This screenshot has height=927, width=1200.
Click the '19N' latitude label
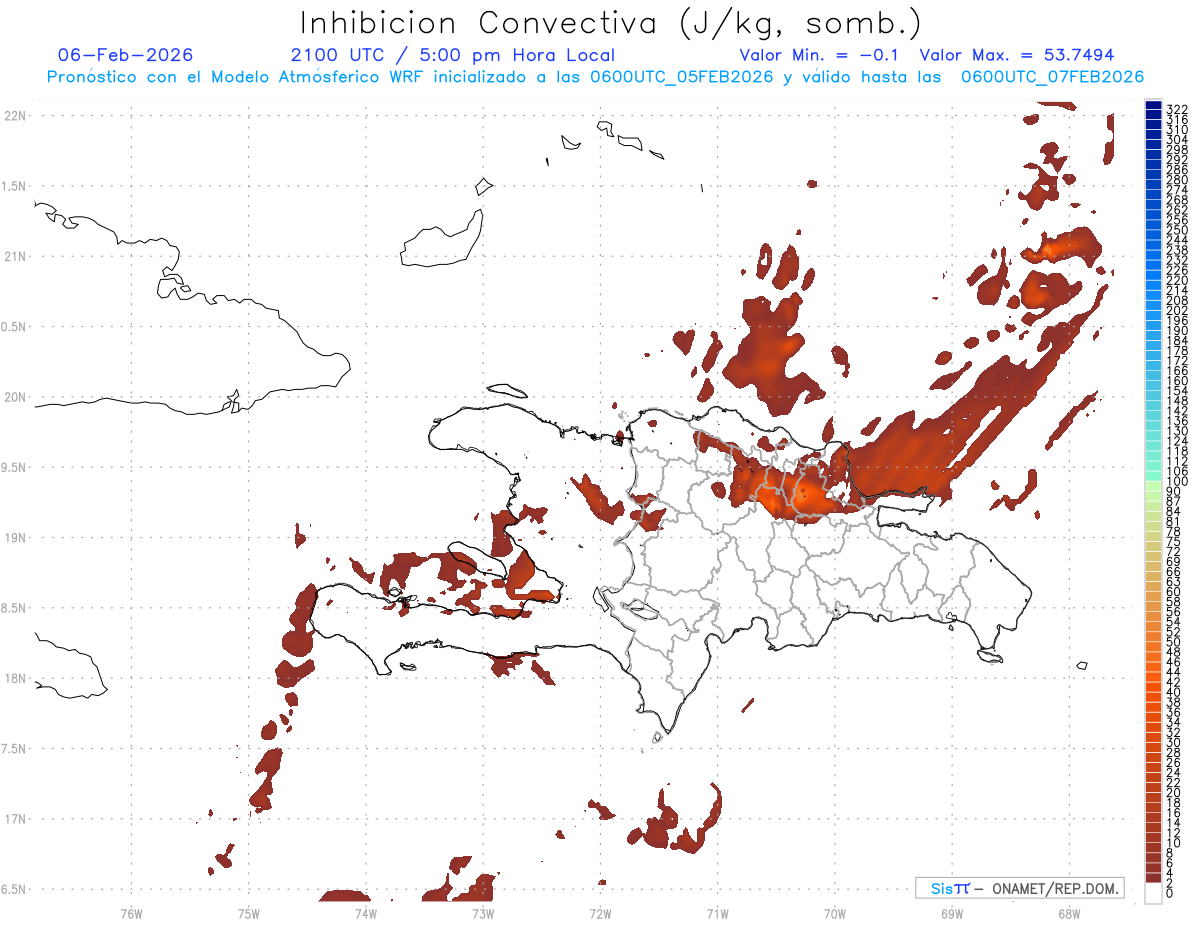(x=15, y=538)
